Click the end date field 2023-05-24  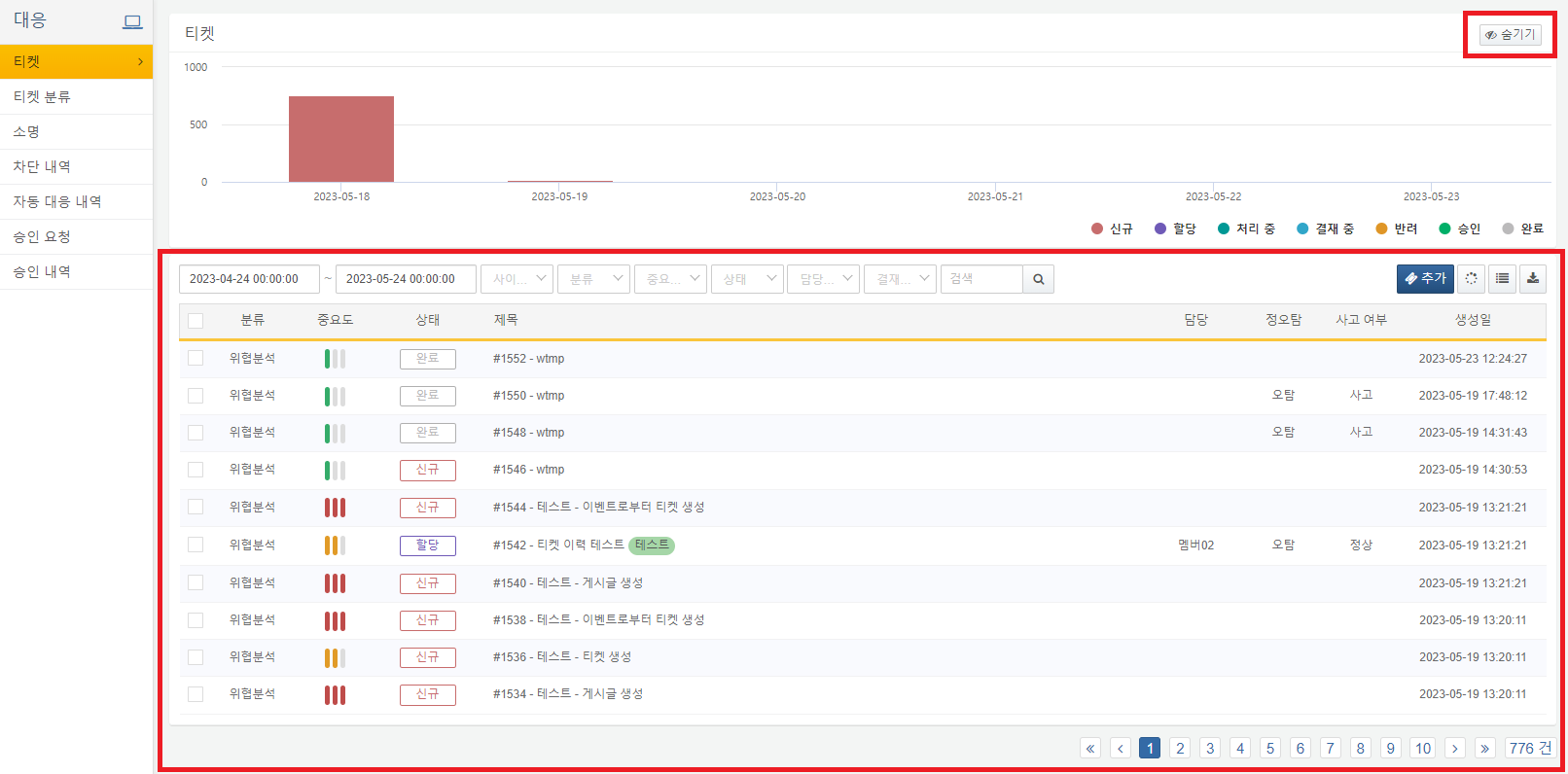(406, 279)
